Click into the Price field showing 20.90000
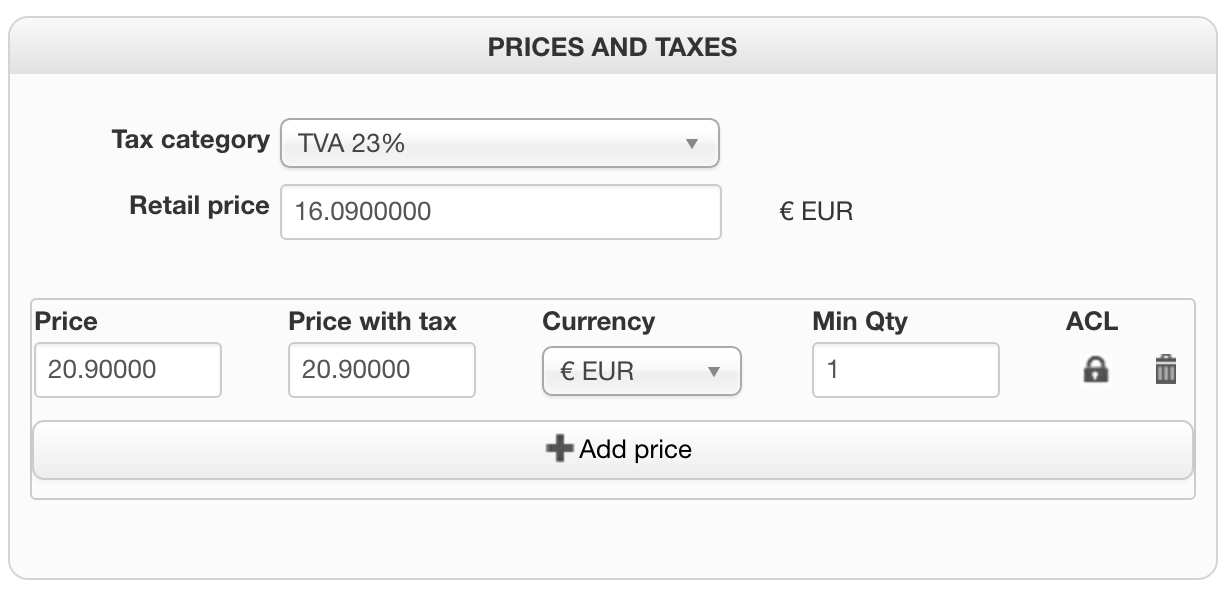Viewport: 1224px width, 602px height. tap(127, 370)
